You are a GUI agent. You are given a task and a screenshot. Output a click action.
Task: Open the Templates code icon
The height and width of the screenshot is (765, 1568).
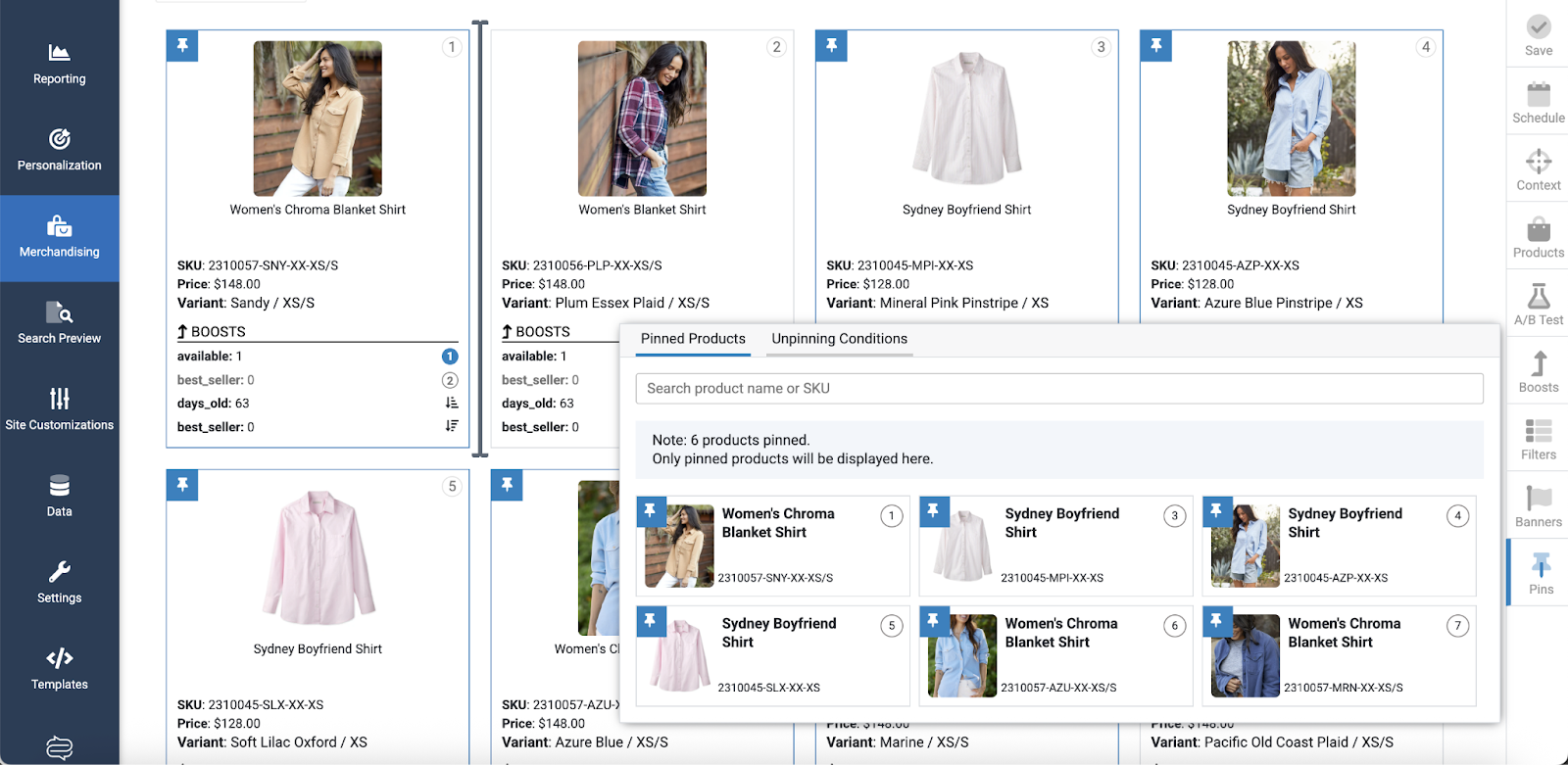coord(59,658)
